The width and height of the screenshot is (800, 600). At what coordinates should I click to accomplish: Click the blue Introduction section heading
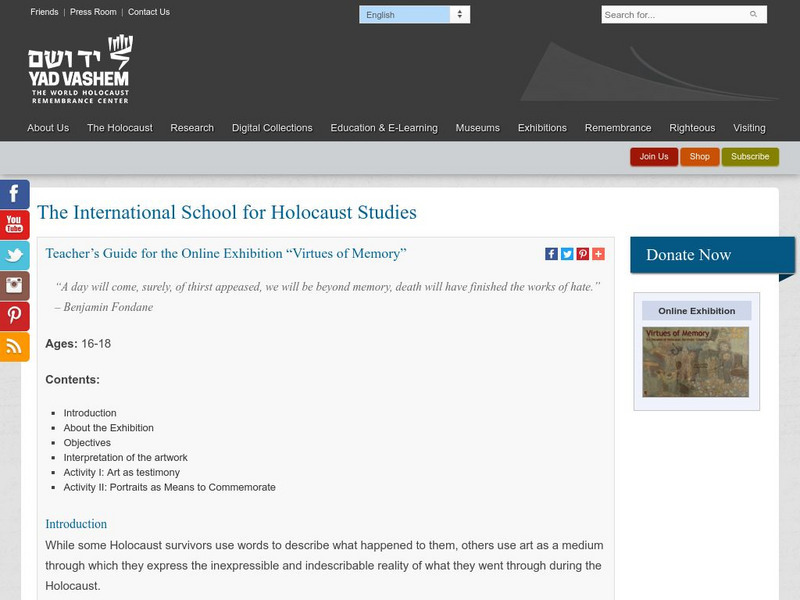click(76, 524)
